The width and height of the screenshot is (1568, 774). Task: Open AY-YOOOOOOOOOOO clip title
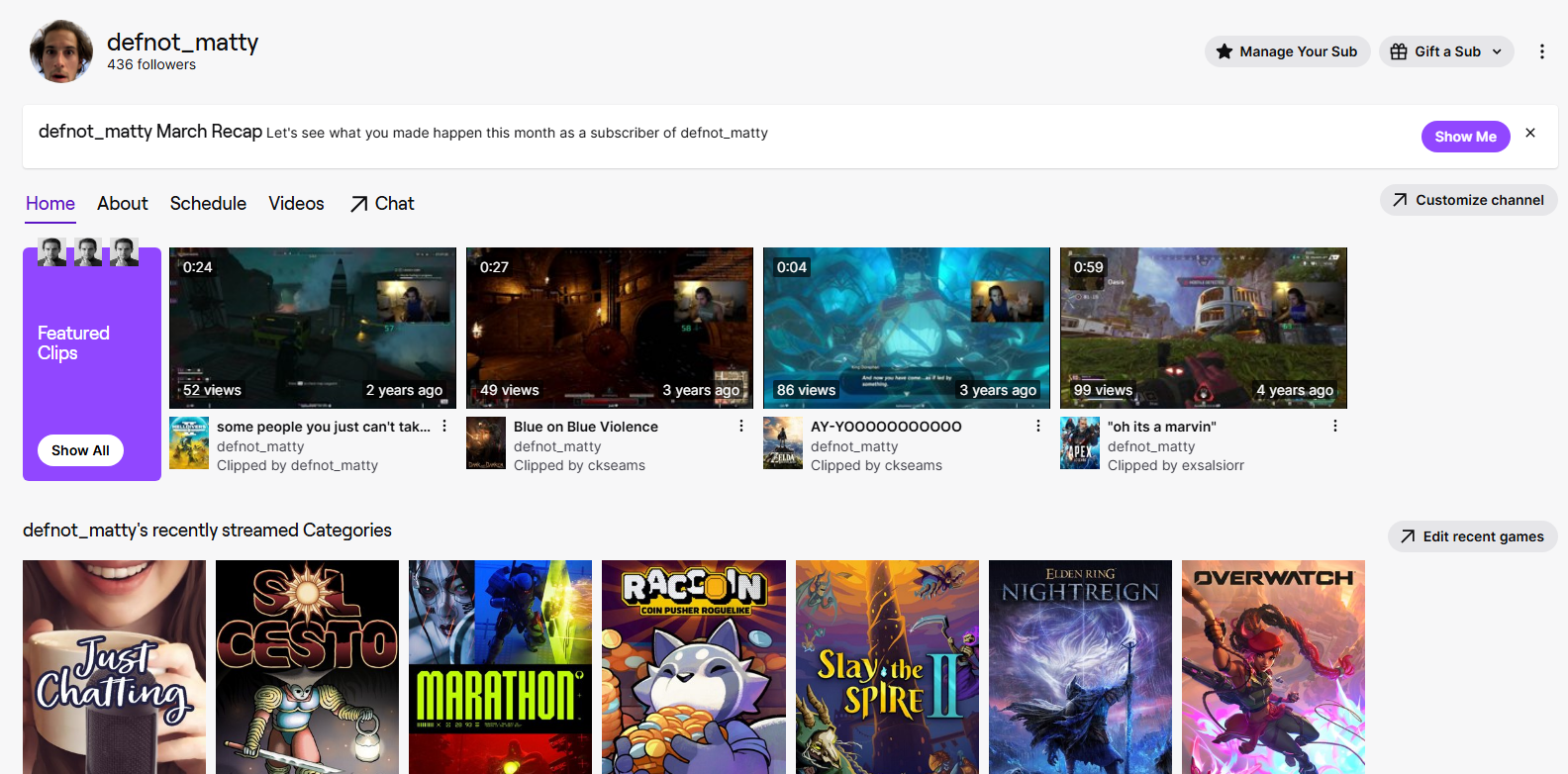click(x=886, y=427)
